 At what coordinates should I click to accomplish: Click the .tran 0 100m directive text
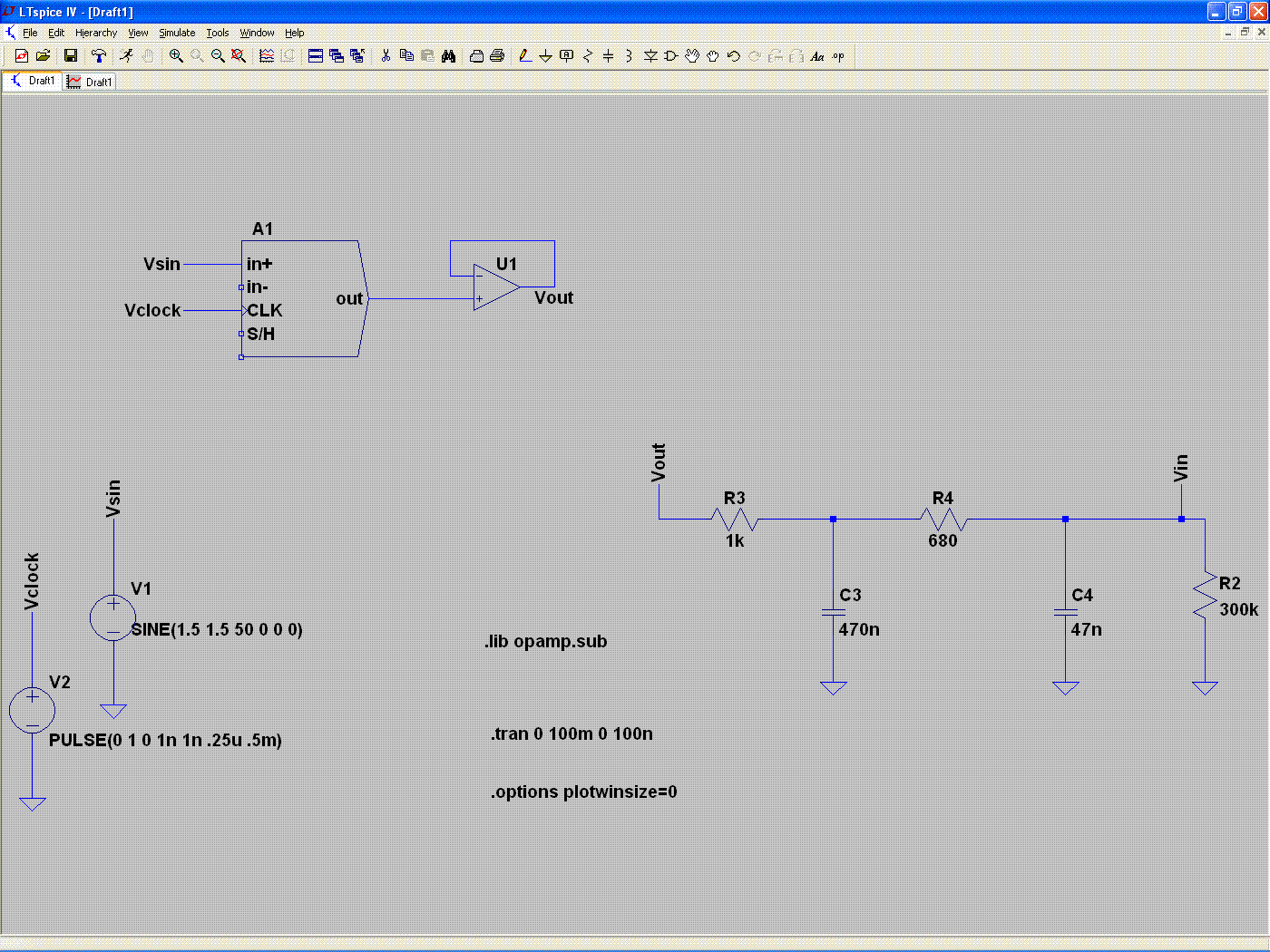point(571,733)
